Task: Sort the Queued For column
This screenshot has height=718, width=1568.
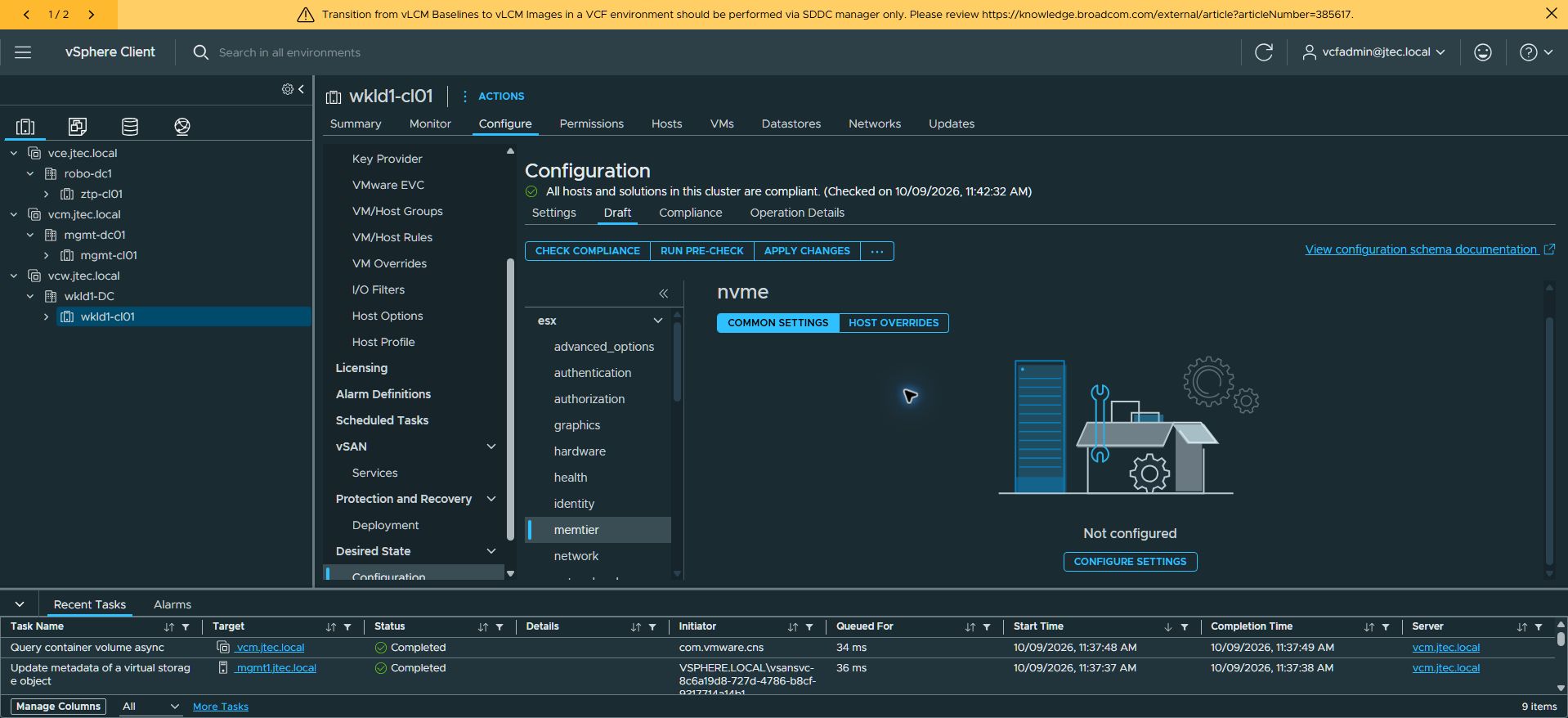Action: 970,627
